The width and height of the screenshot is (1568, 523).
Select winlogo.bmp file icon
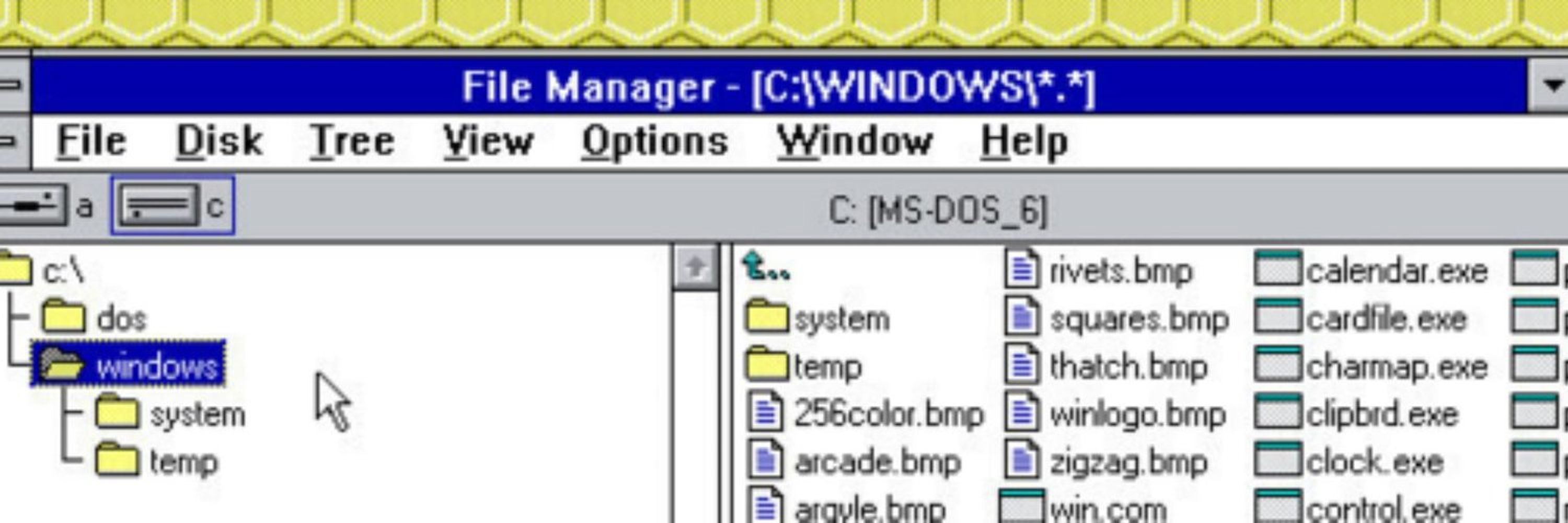pos(1023,412)
